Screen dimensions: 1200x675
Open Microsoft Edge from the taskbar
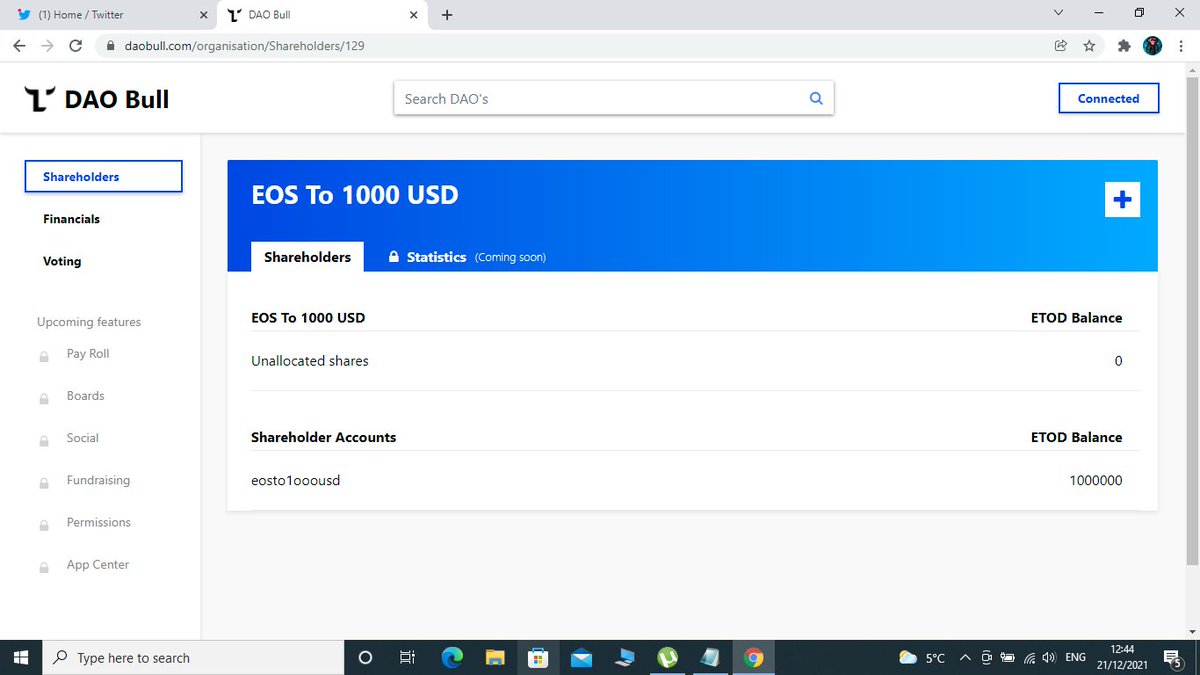(453, 657)
